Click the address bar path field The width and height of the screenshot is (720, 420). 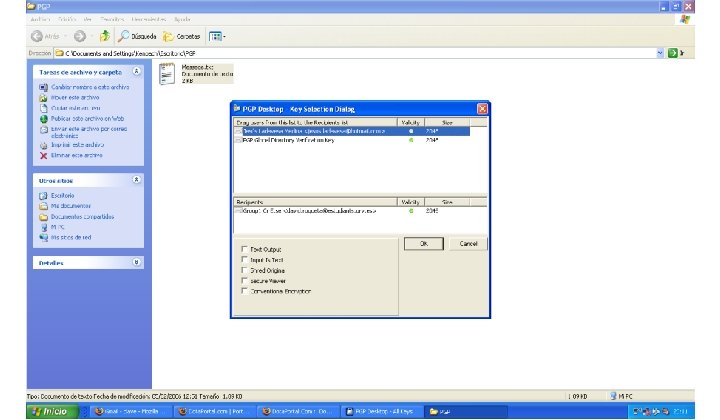click(356, 53)
